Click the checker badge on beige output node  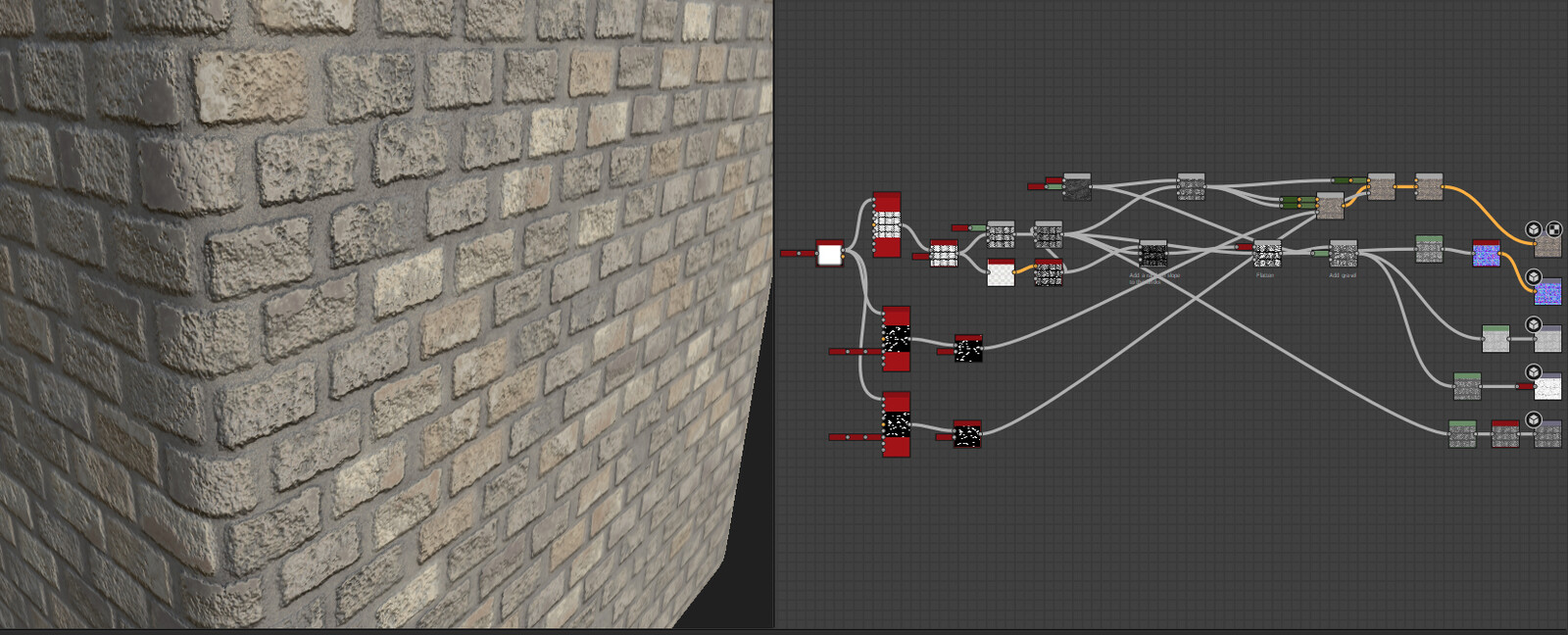point(1553,229)
